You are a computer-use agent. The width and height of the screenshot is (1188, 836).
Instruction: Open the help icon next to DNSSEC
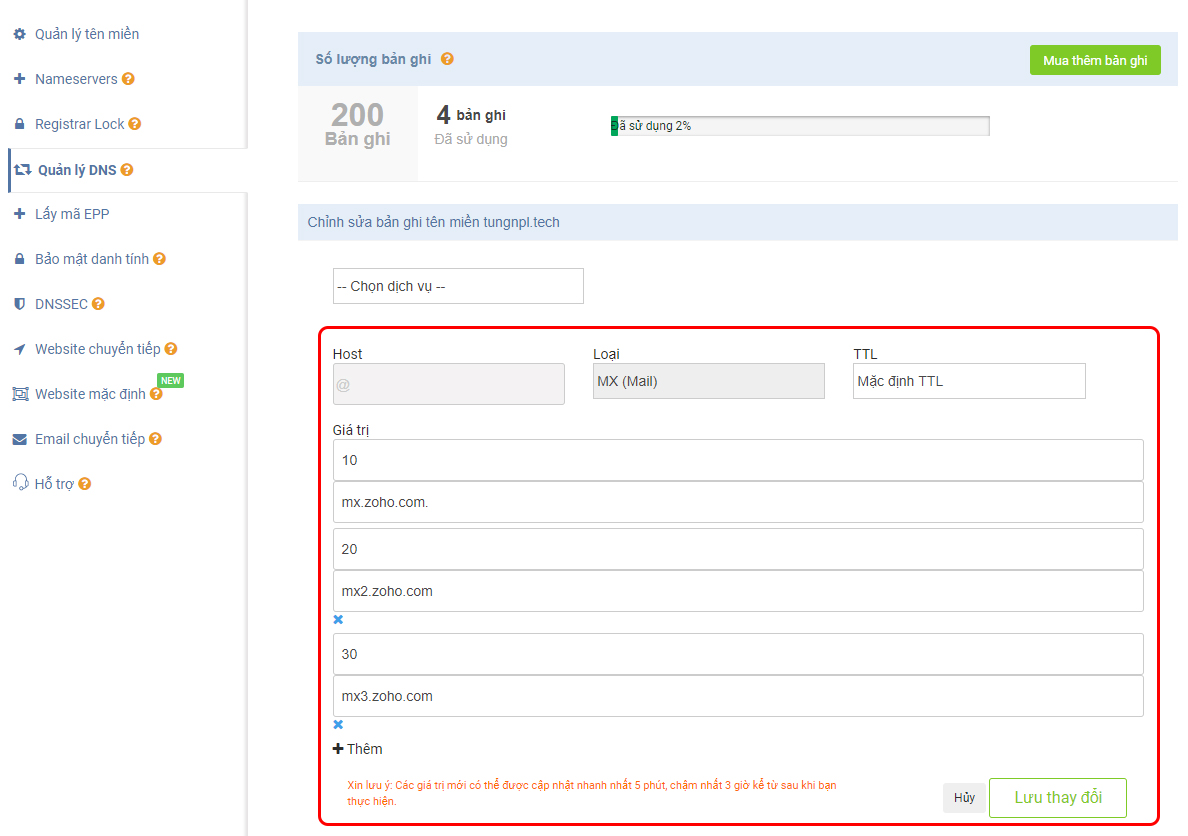pos(98,304)
